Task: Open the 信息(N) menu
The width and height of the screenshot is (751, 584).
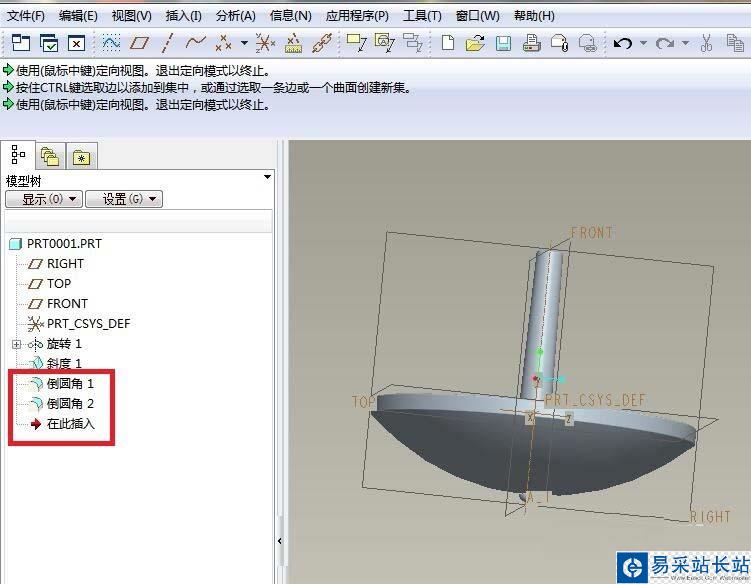Action: (290, 16)
